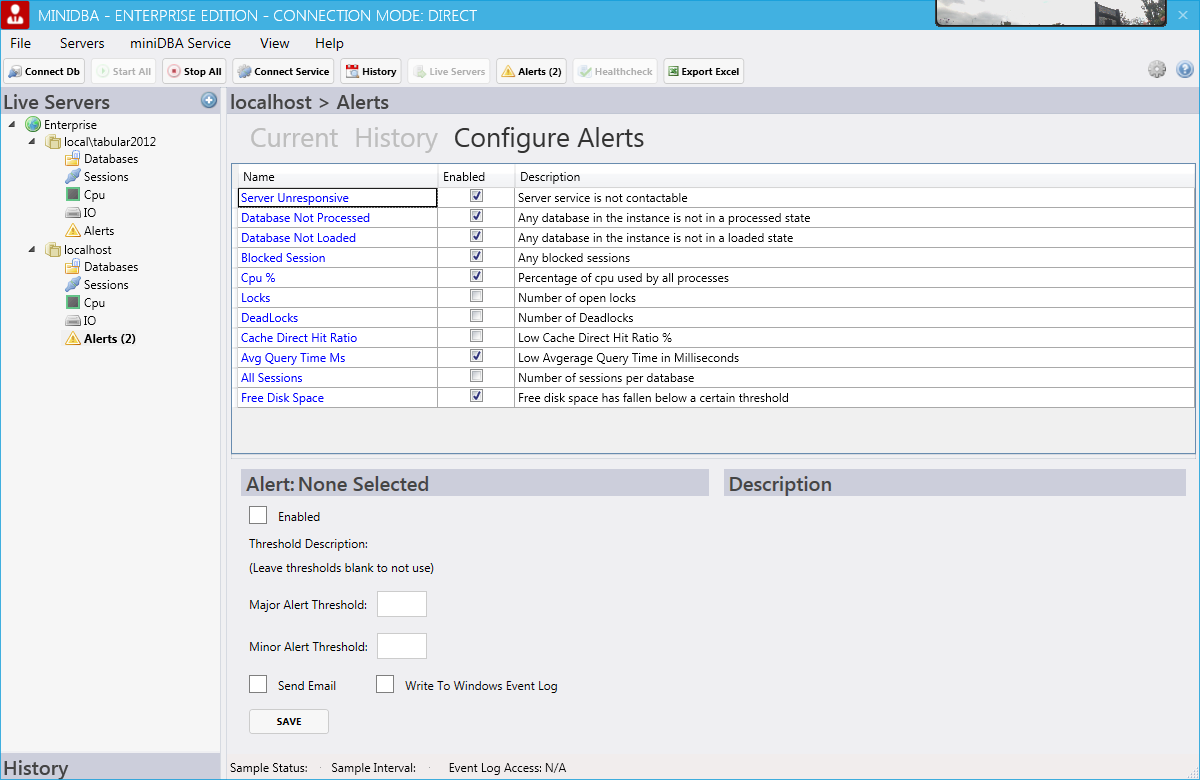
Task: Enable the Cache Direct Hit Ratio checkbox
Action: (477, 337)
